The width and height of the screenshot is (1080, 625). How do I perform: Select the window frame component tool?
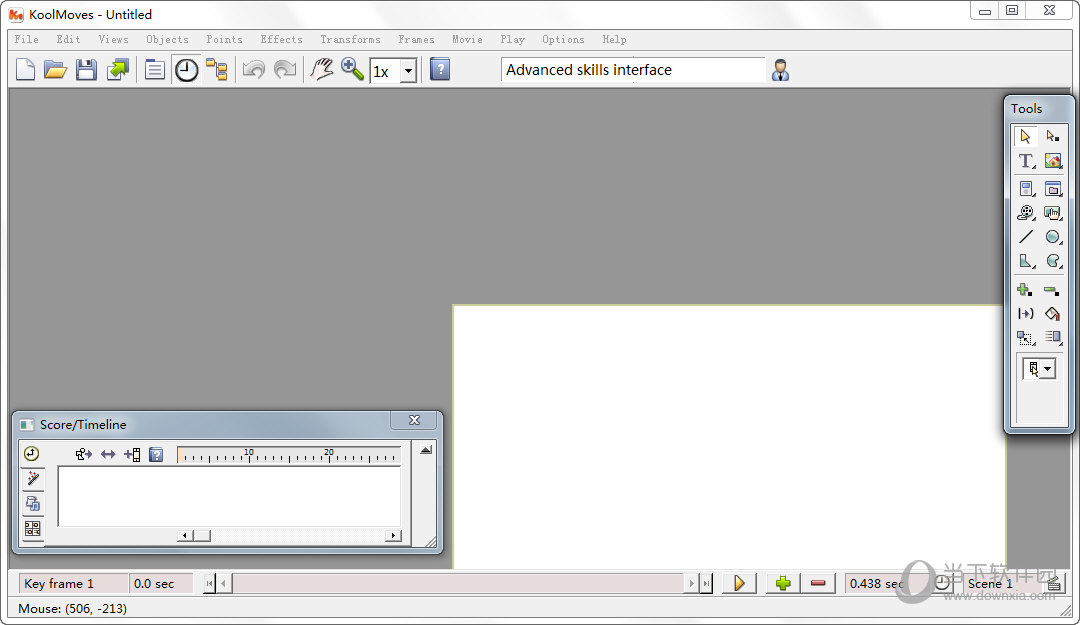[x=1052, y=188]
